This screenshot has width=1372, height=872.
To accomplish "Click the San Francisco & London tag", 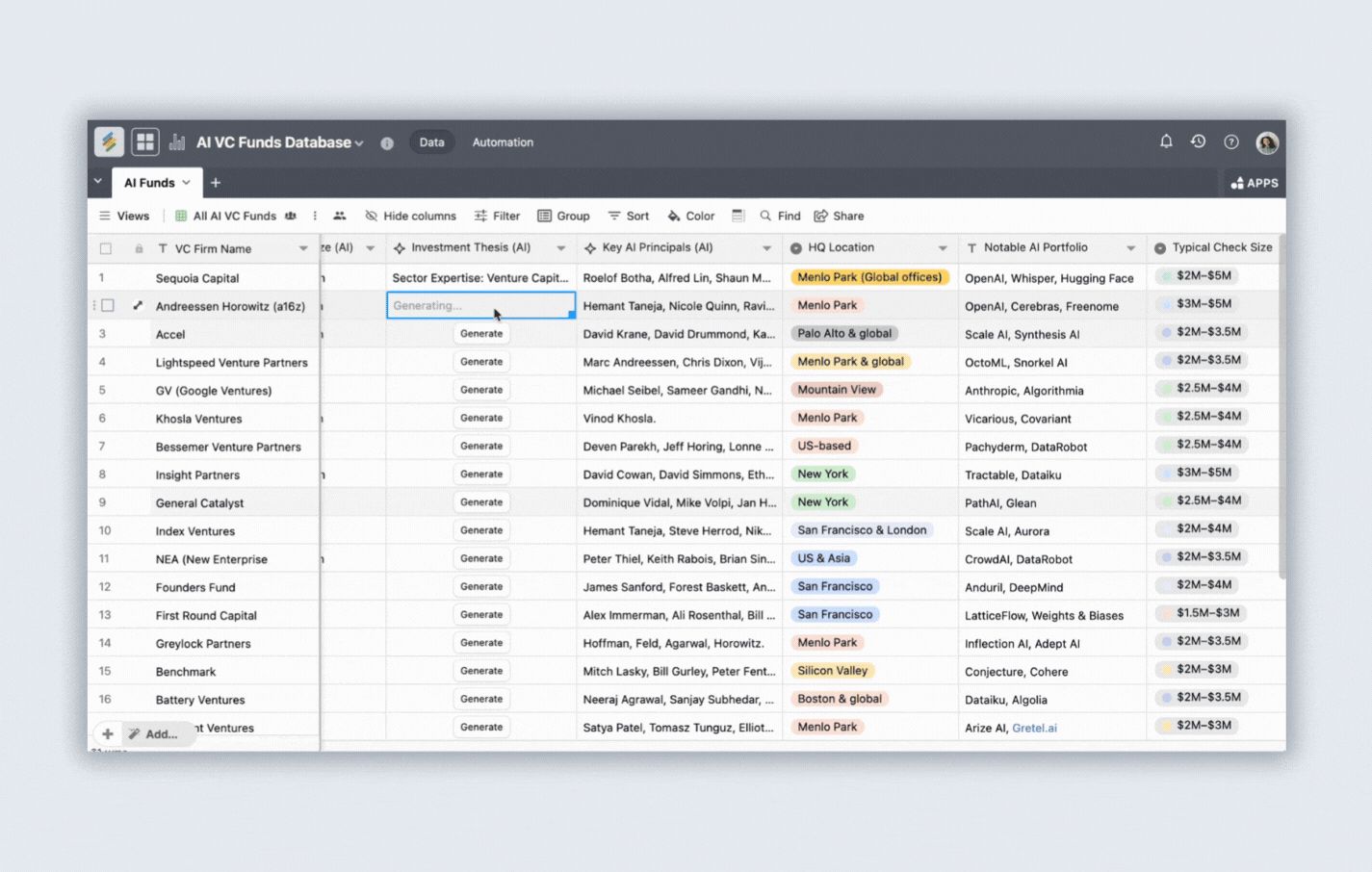I will 862,530.
